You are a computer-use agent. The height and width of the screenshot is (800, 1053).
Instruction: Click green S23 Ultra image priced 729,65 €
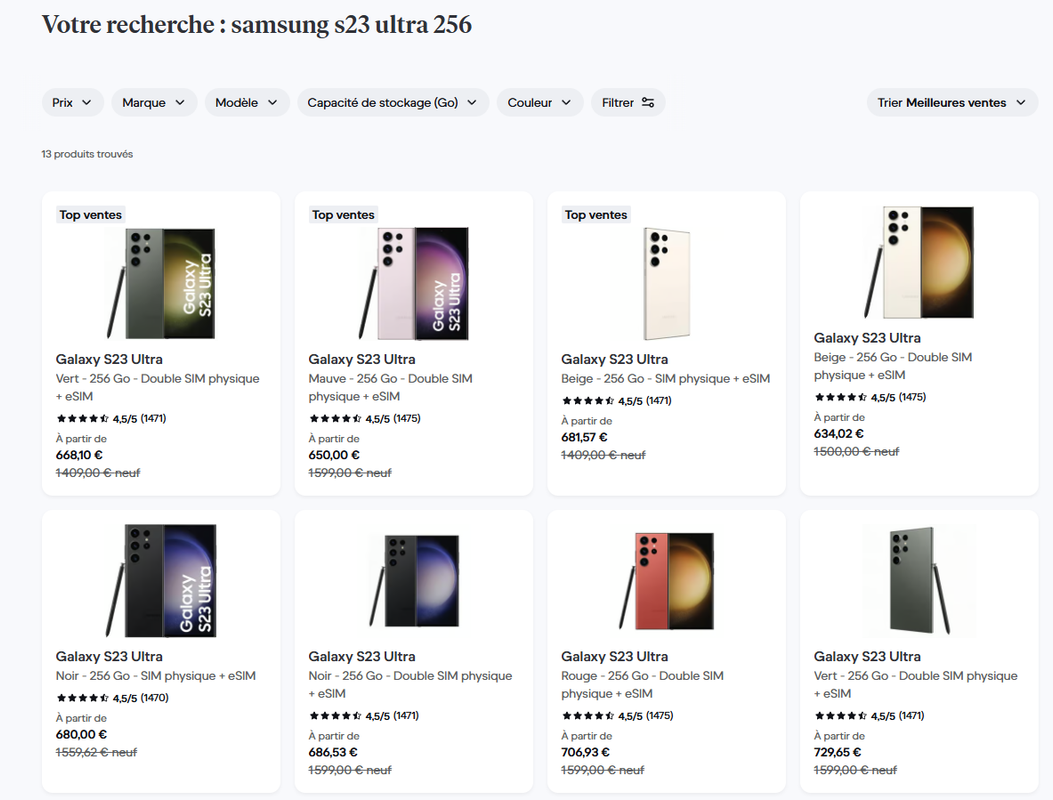(x=919, y=581)
